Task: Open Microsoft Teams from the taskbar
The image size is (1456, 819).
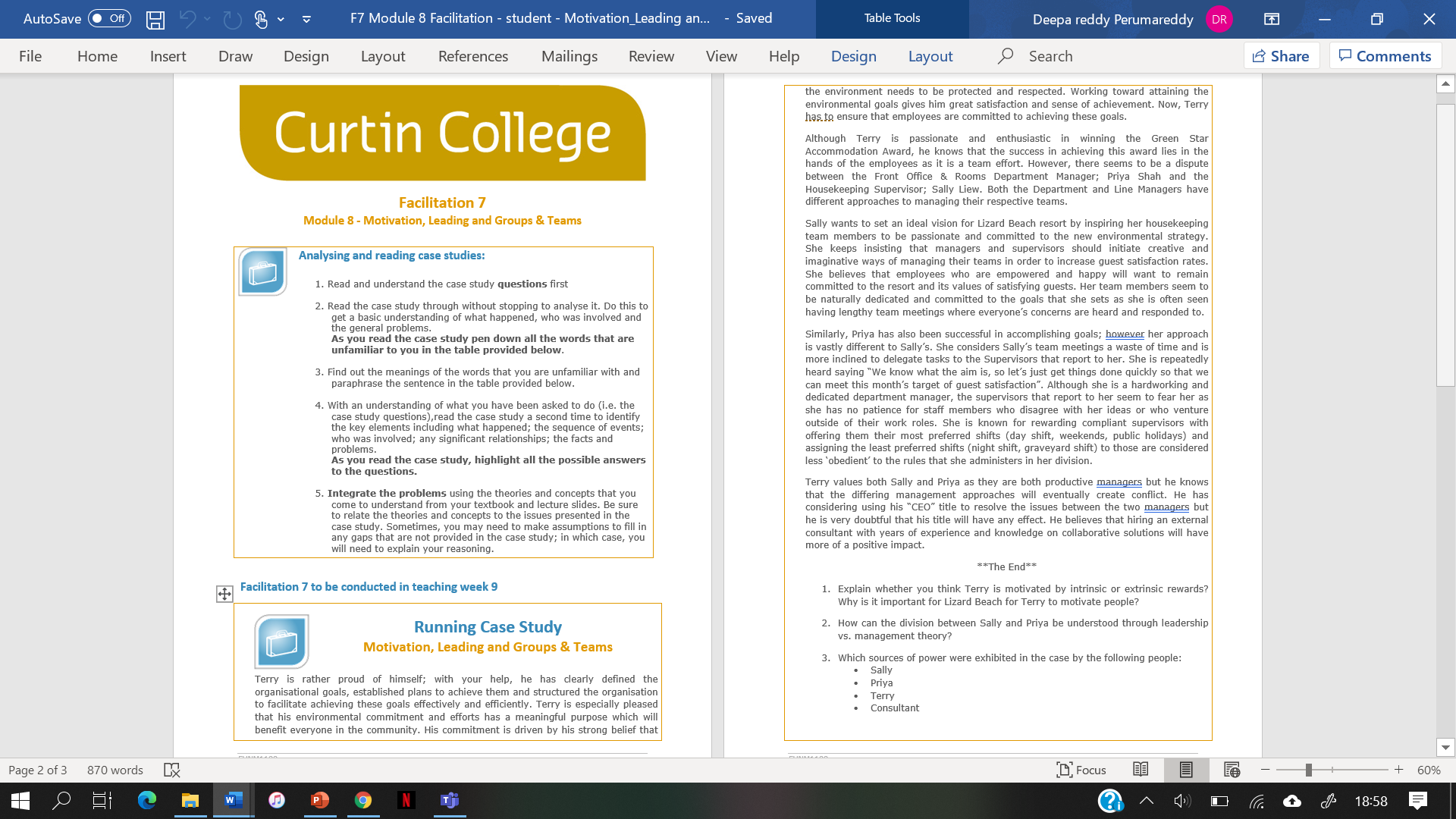Action: coord(450,802)
